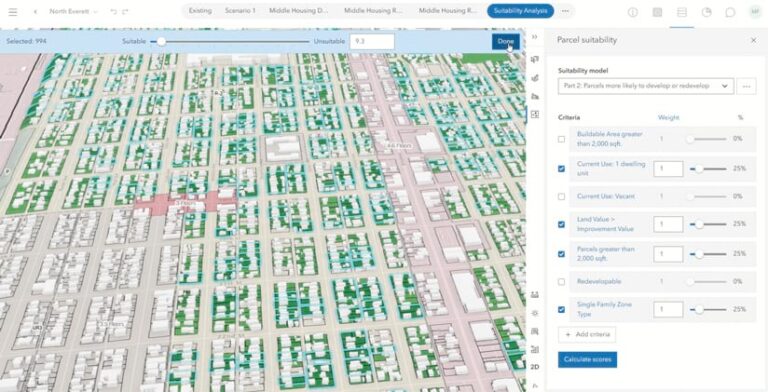Click weight field for Current Use: 1 dwelling

pyautogui.click(x=668, y=169)
